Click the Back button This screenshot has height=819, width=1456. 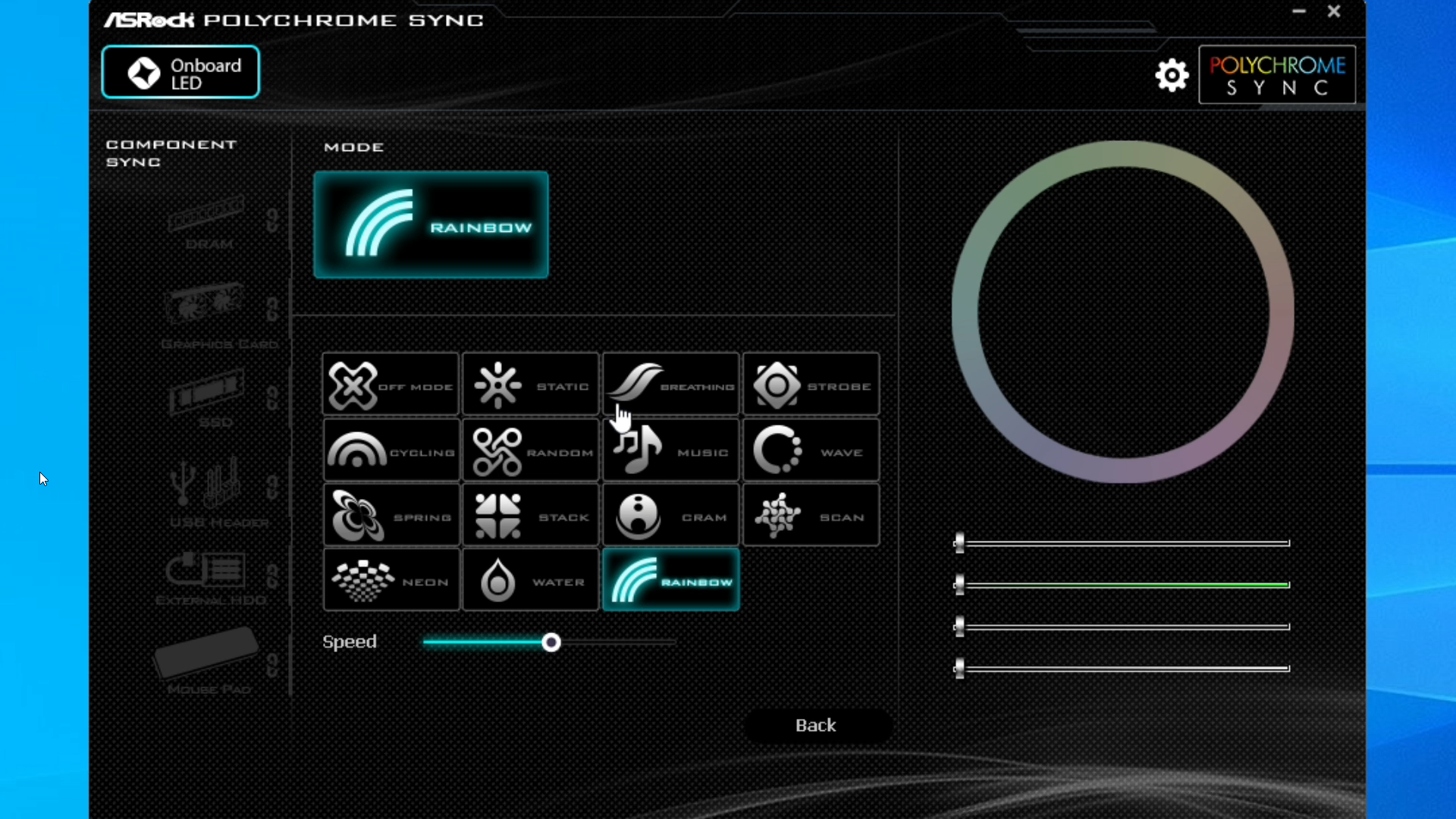[816, 726]
